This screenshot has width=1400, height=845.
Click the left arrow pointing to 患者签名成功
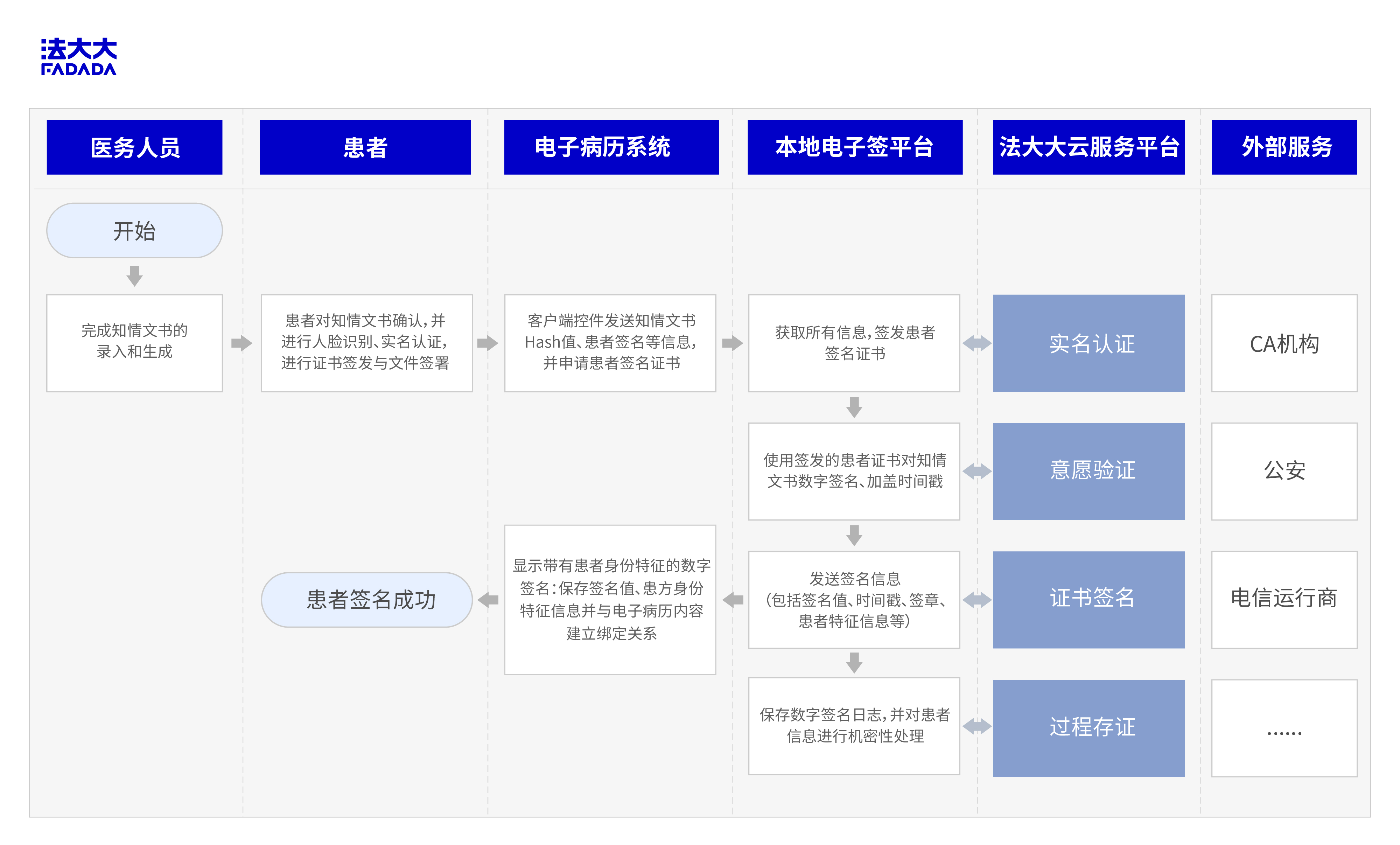tap(488, 600)
